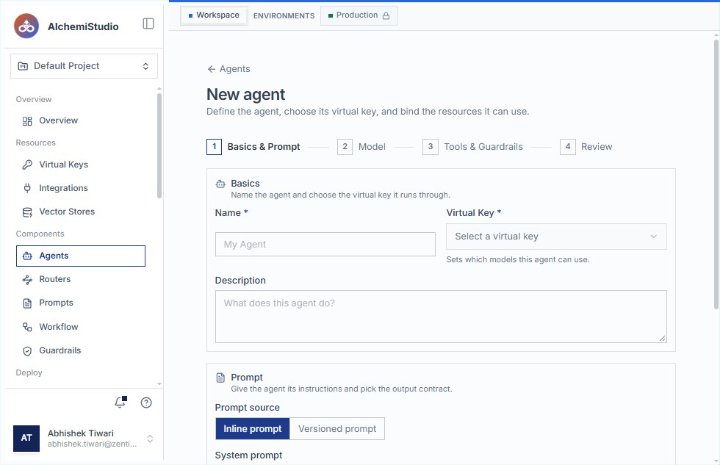
Task: Open the Routers label
Action: tap(55, 279)
